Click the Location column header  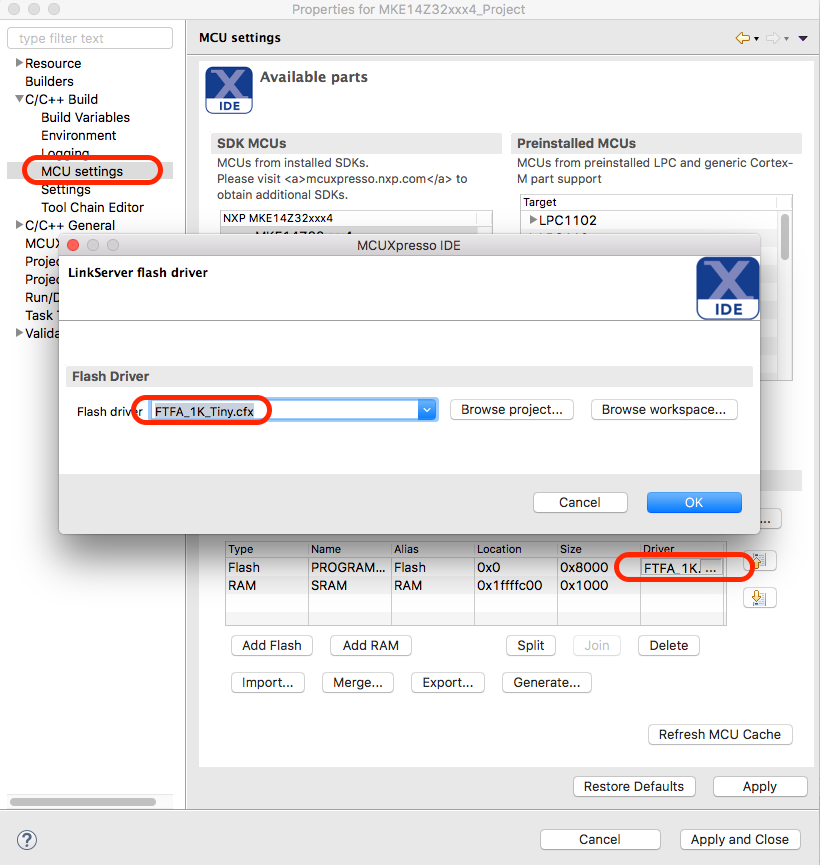pyautogui.click(x=515, y=549)
